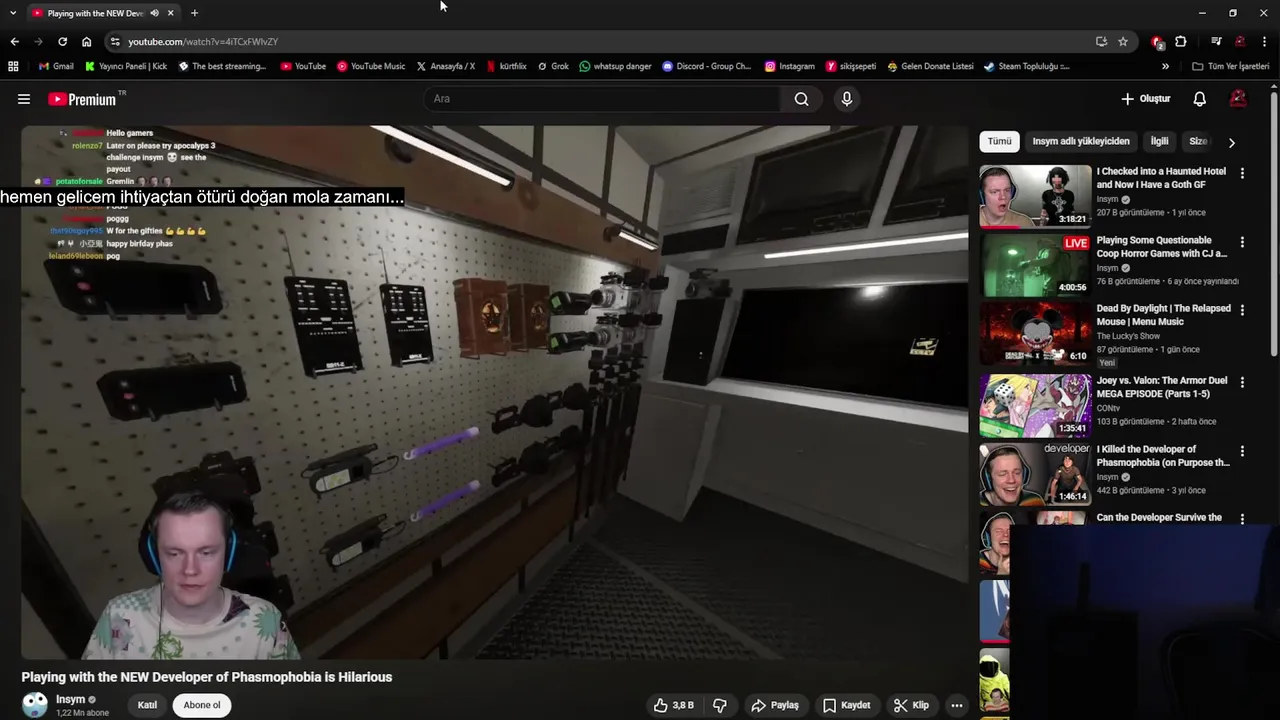Screen dimensions: 1280x720
Task: Open the Tüm Yer İşaretleri folder
Action: pos(1231,66)
